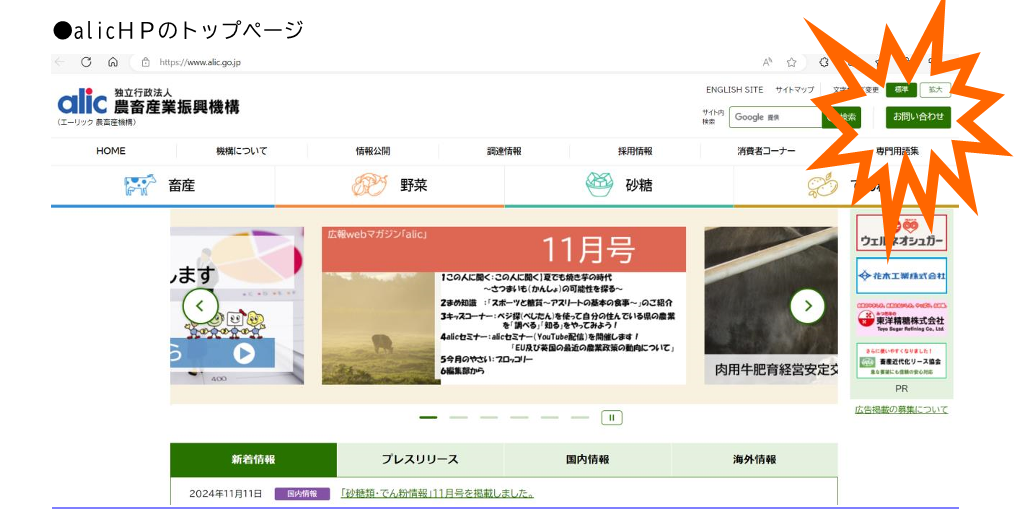Viewport: 1031px width, 519px height.
Task: Click the potato starch icon
Action: click(823, 185)
